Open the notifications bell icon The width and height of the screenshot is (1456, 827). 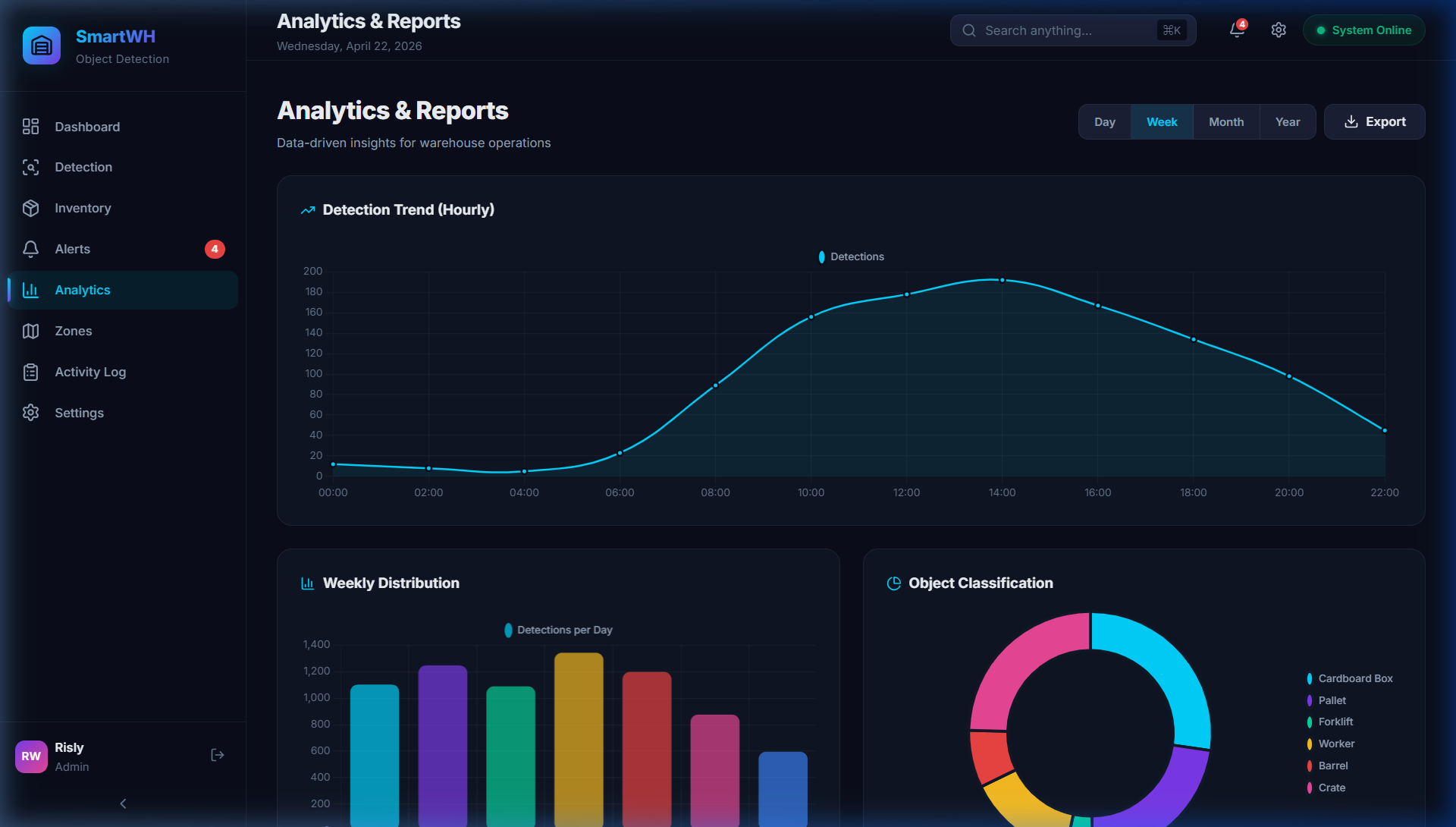pyautogui.click(x=1236, y=30)
